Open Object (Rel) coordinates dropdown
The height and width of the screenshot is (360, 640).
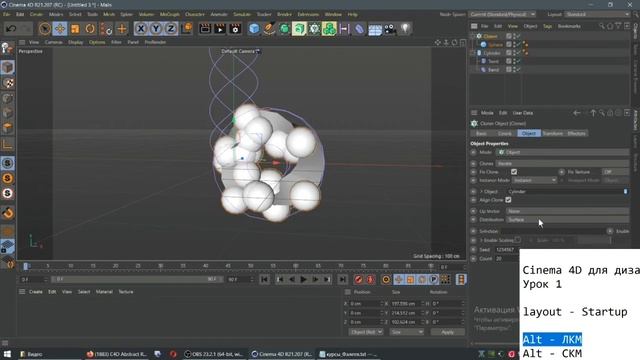pos(366,332)
